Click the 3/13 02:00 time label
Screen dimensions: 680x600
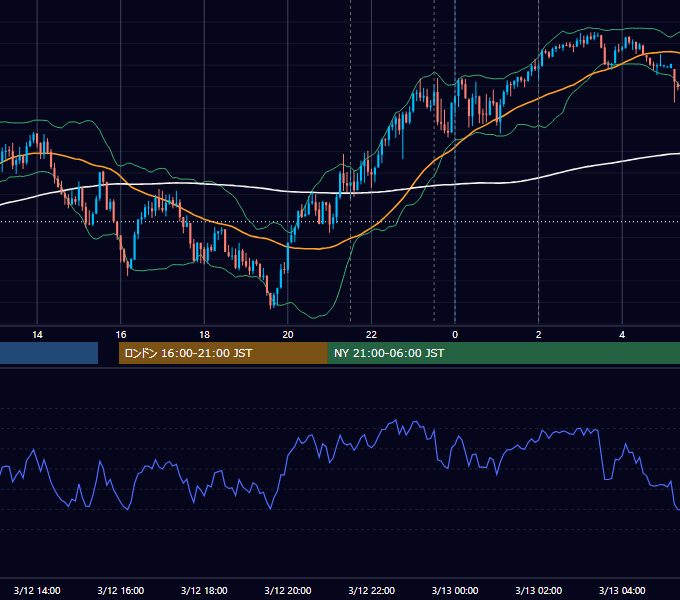tap(539, 590)
